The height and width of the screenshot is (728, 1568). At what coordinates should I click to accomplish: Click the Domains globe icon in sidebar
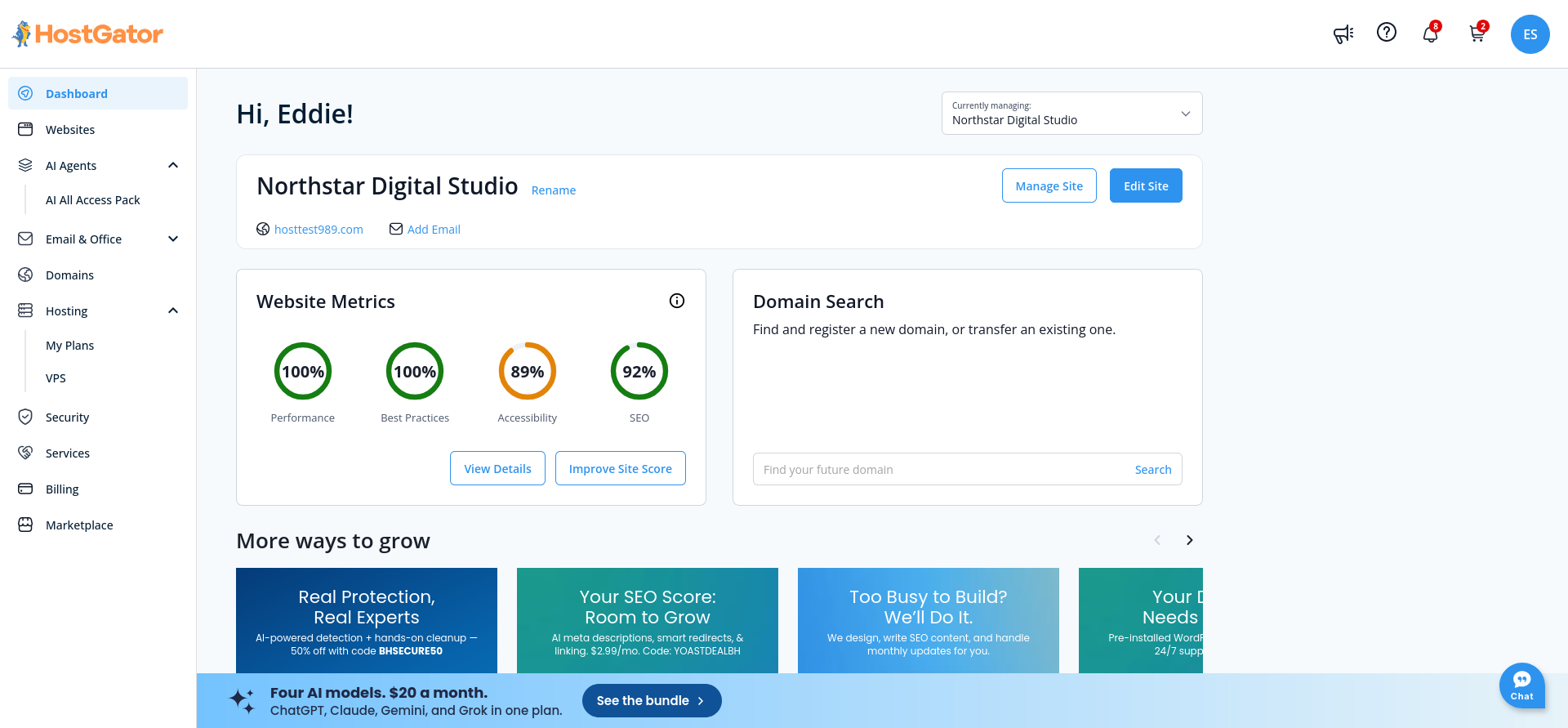[25, 275]
